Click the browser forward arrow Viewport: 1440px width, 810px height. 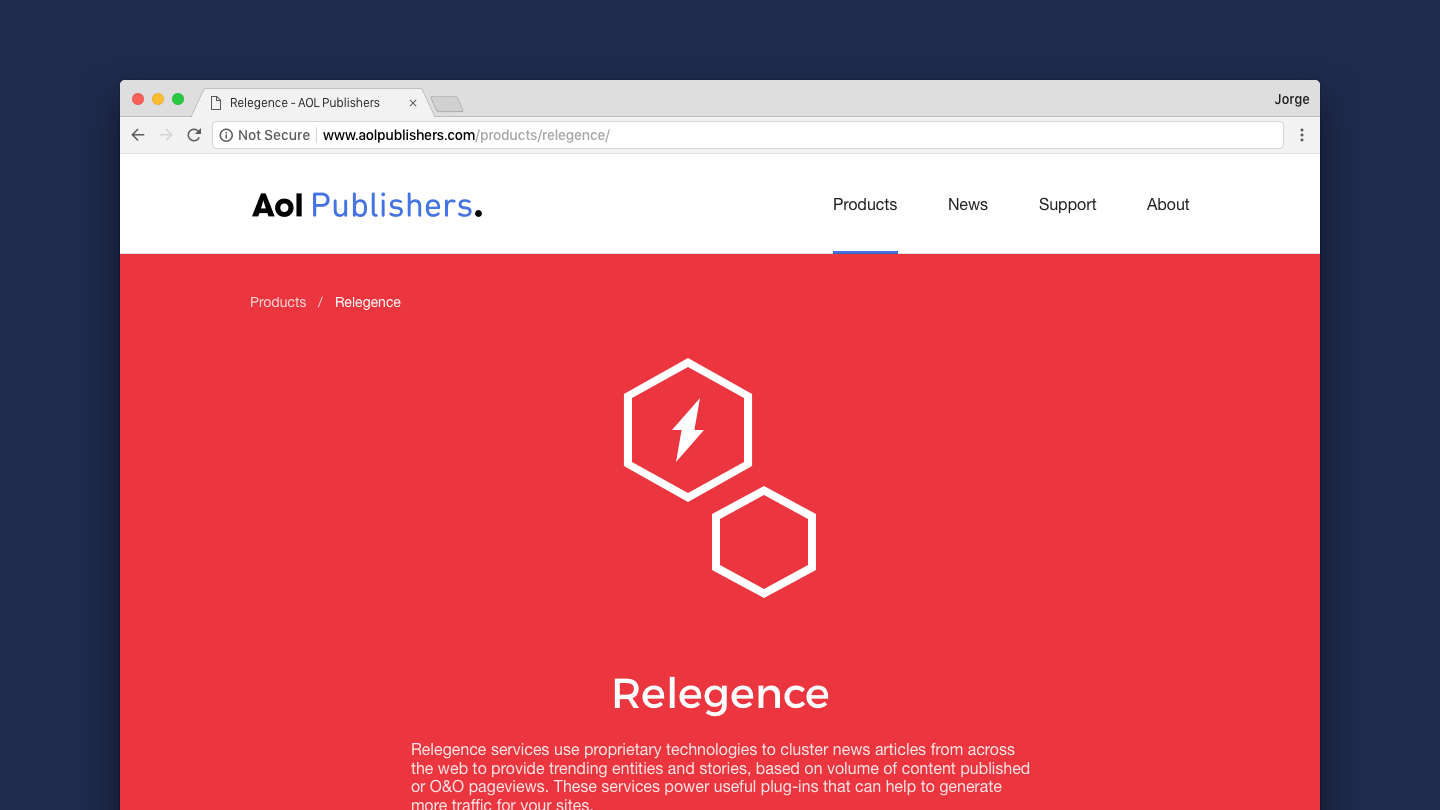click(166, 135)
